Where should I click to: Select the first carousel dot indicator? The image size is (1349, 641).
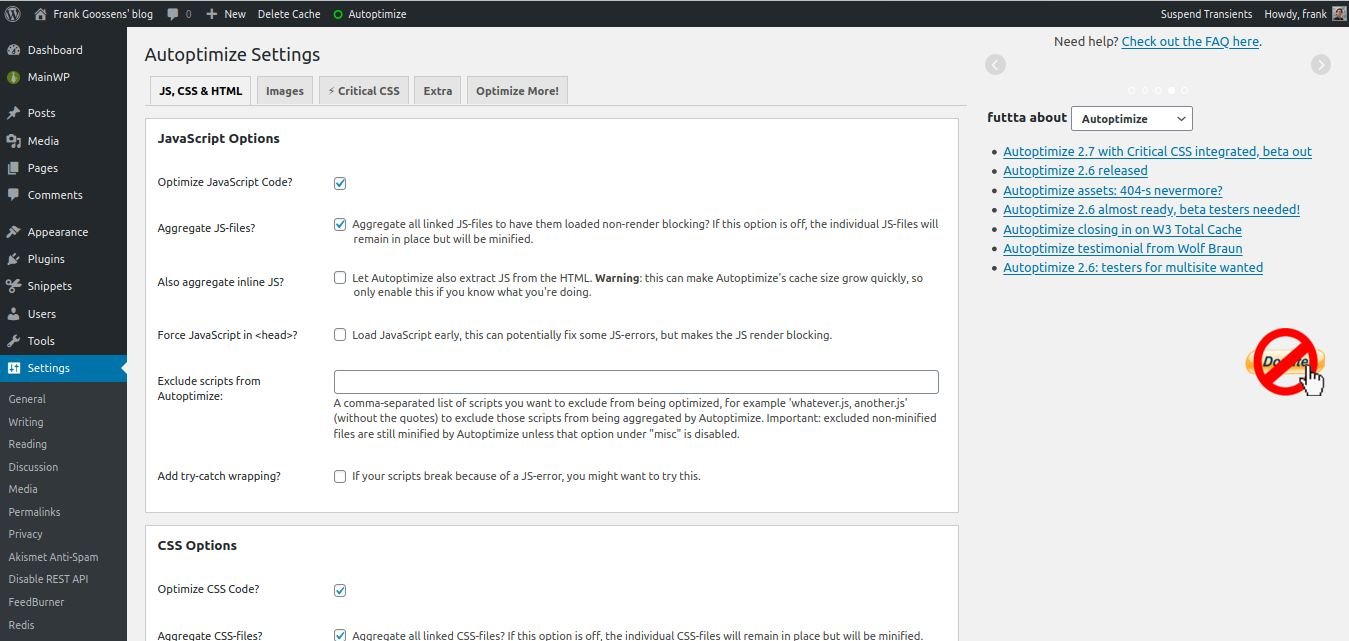[1131, 90]
